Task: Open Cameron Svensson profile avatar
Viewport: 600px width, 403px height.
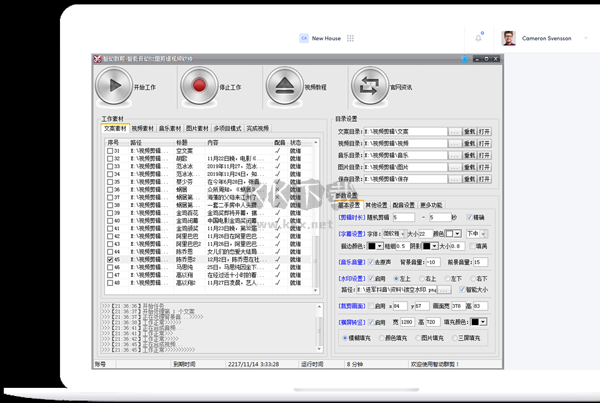Action: [x=508, y=38]
